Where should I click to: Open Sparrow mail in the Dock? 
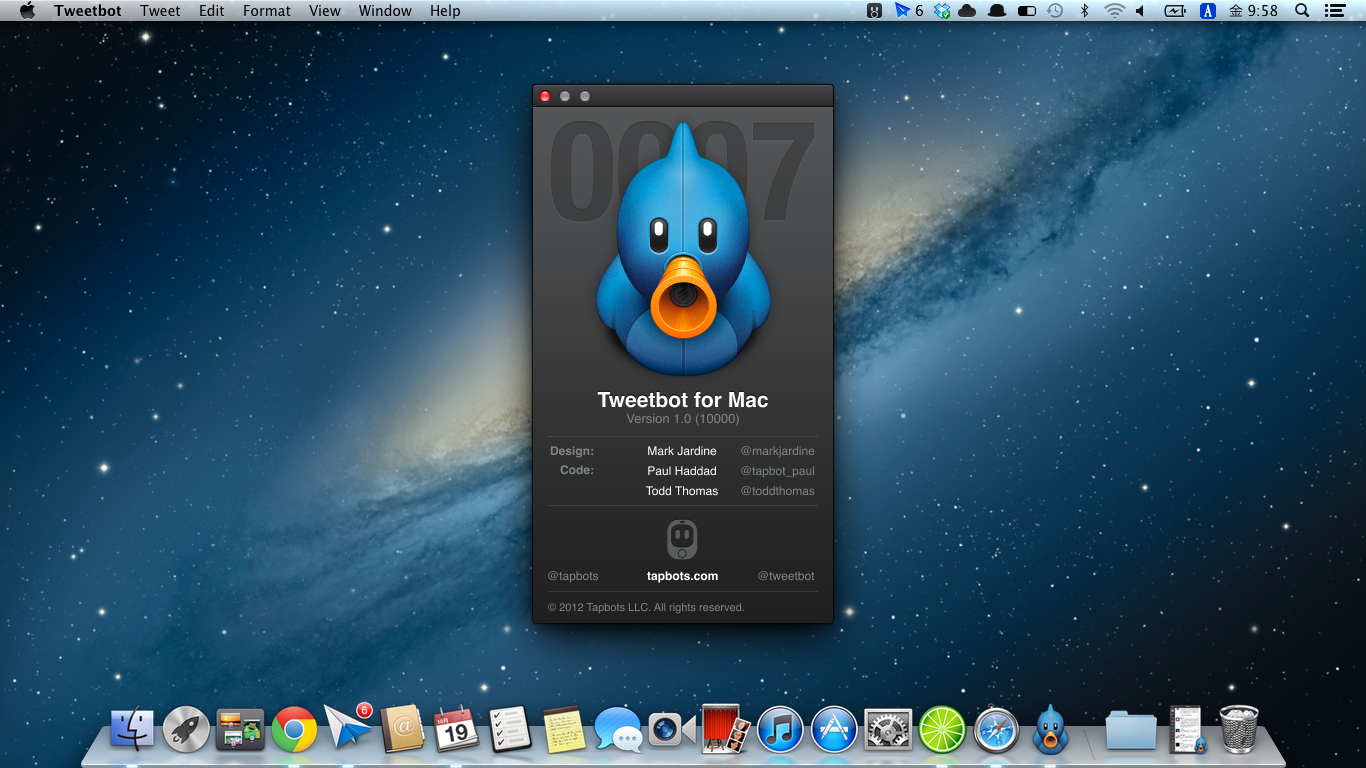348,727
